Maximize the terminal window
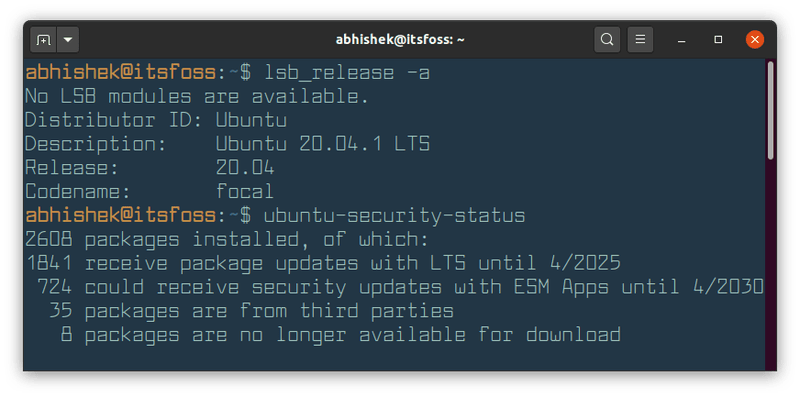 718,40
